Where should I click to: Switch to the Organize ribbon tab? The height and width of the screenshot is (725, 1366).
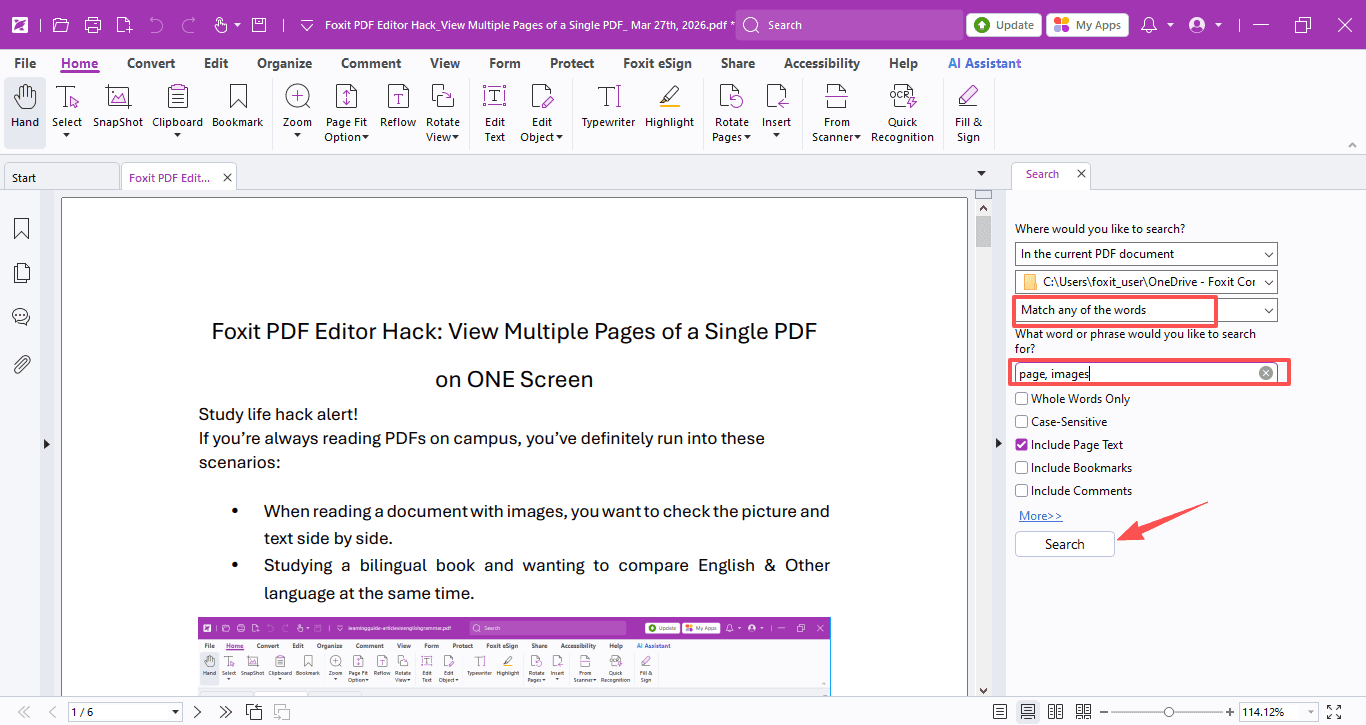tap(285, 63)
